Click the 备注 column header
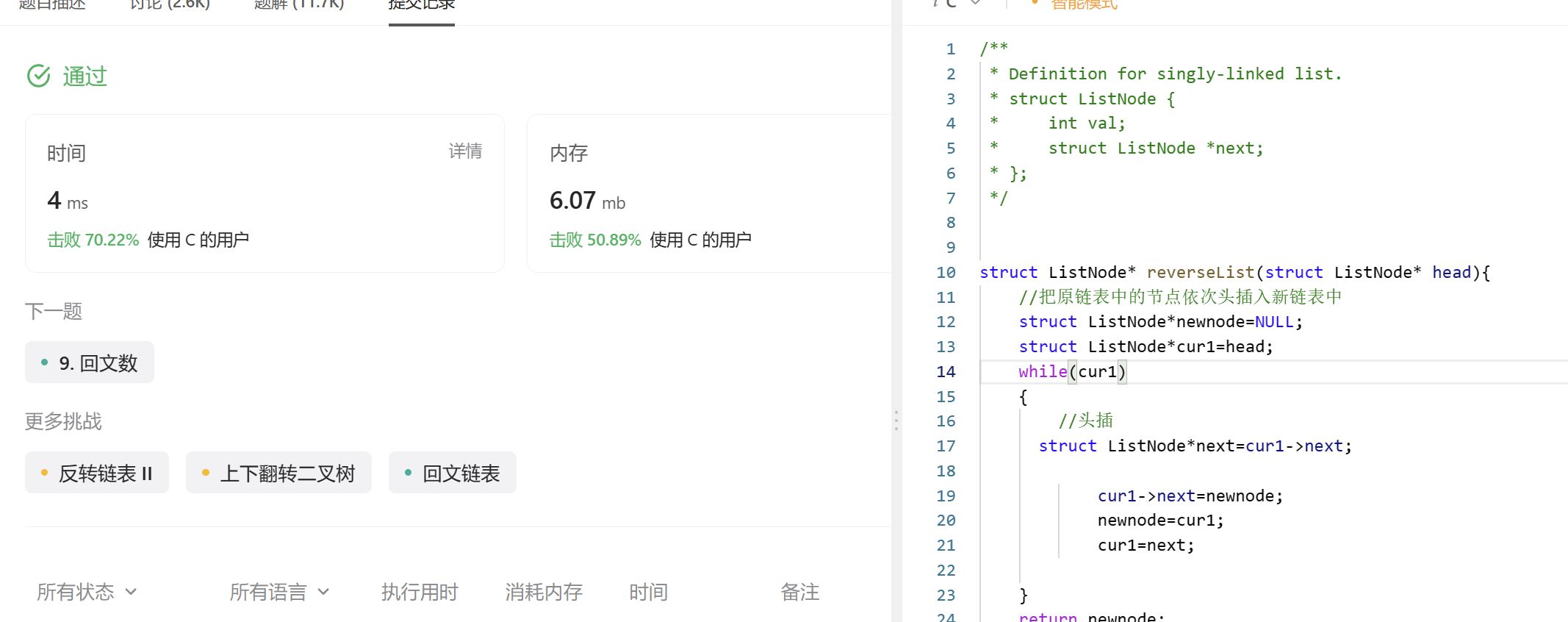Image resolution: width=1568 pixels, height=622 pixels. click(799, 592)
